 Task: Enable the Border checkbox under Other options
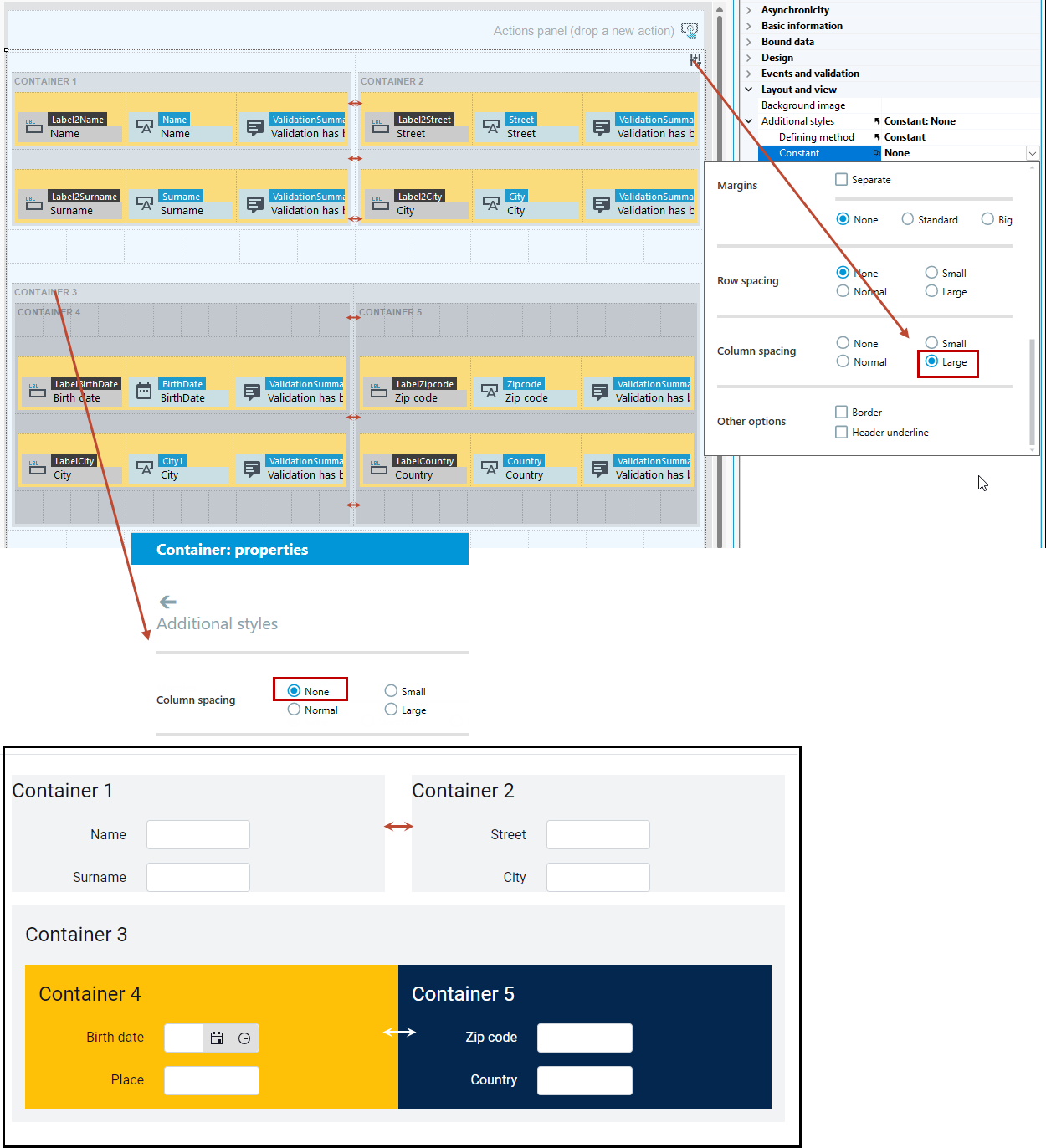[x=842, y=413]
